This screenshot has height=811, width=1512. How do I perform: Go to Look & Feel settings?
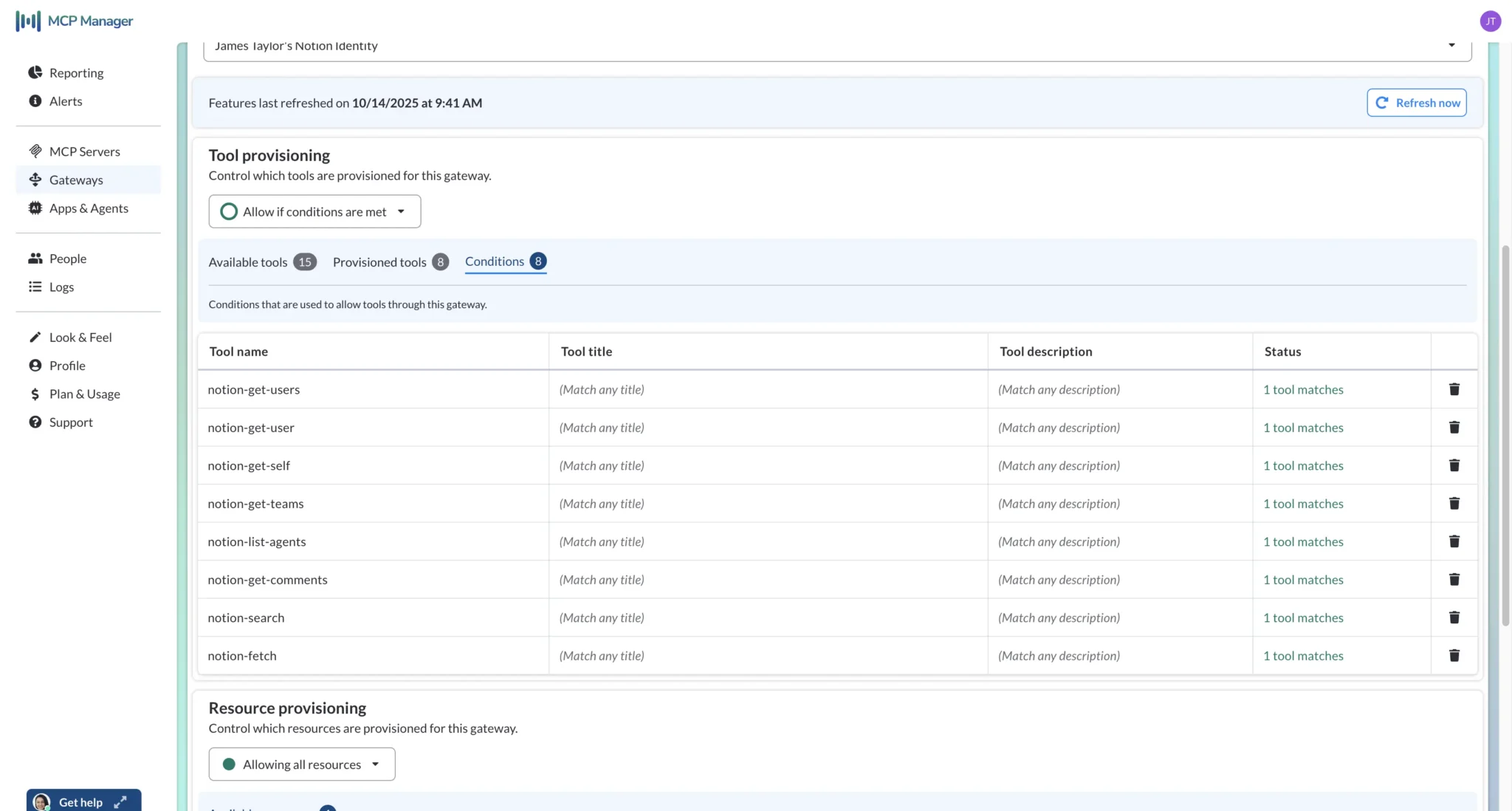point(80,337)
